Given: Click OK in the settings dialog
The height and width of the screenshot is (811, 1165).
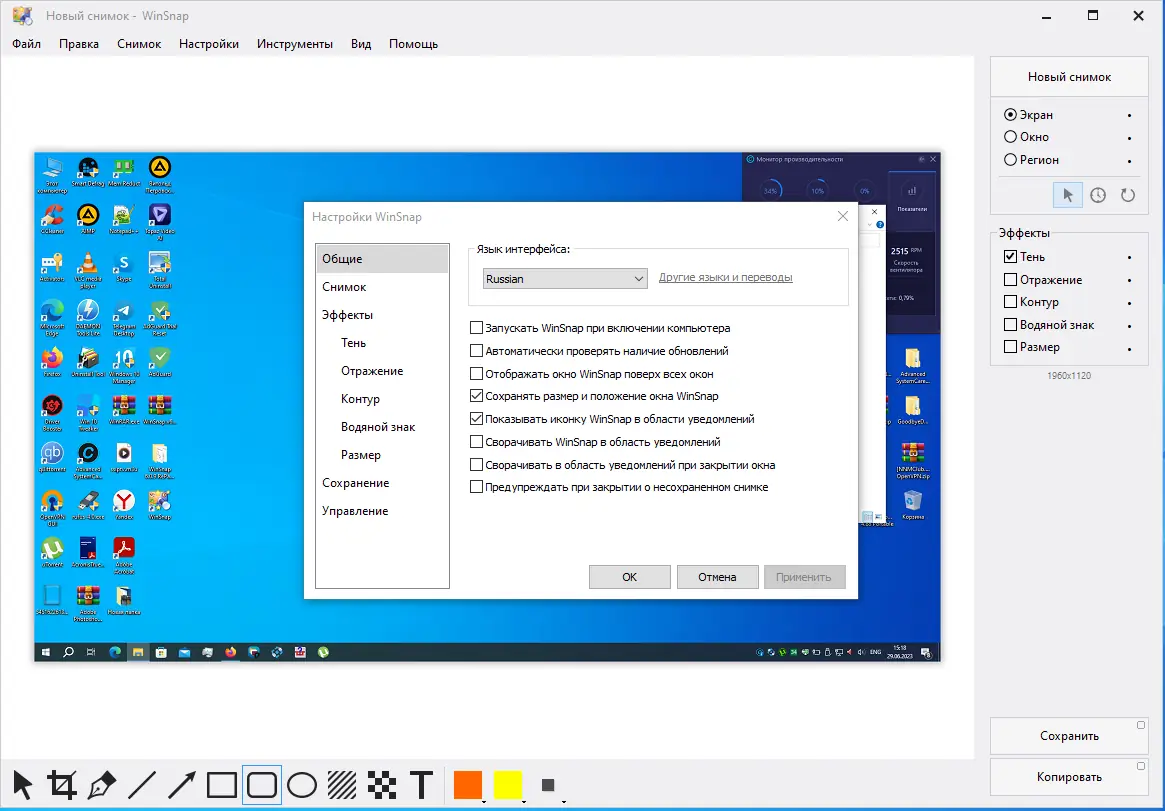Looking at the screenshot, I should 629,577.
